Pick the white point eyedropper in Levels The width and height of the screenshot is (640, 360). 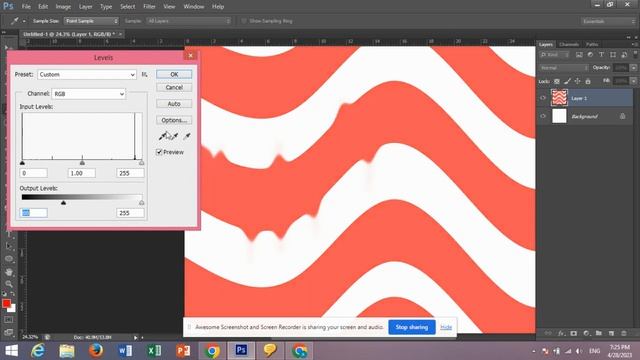(x=187, y=136)
